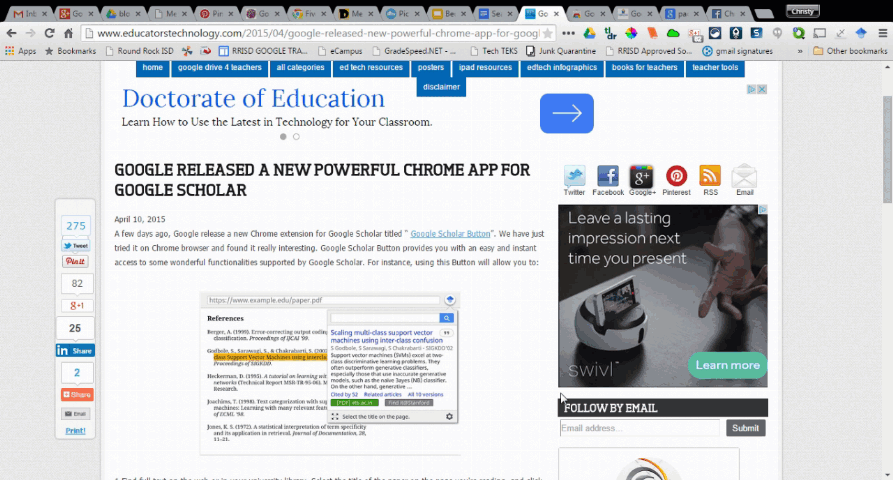Open the Bookmarks starred folder in bookmarks bar
The width and height of the screenshot is (893, 480).
[71, 51]
